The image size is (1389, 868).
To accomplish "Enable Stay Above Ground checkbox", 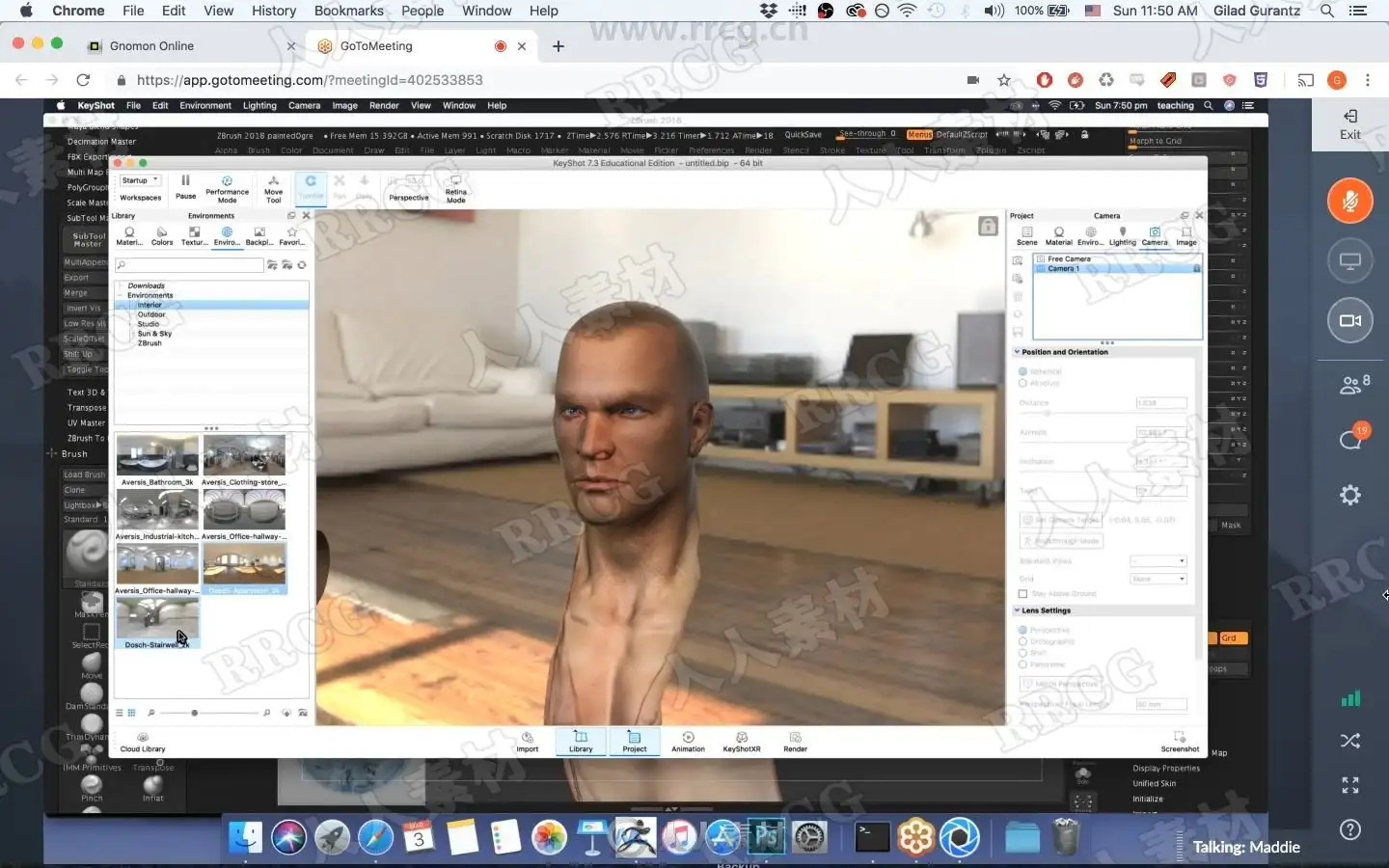I will point(1022,593).
